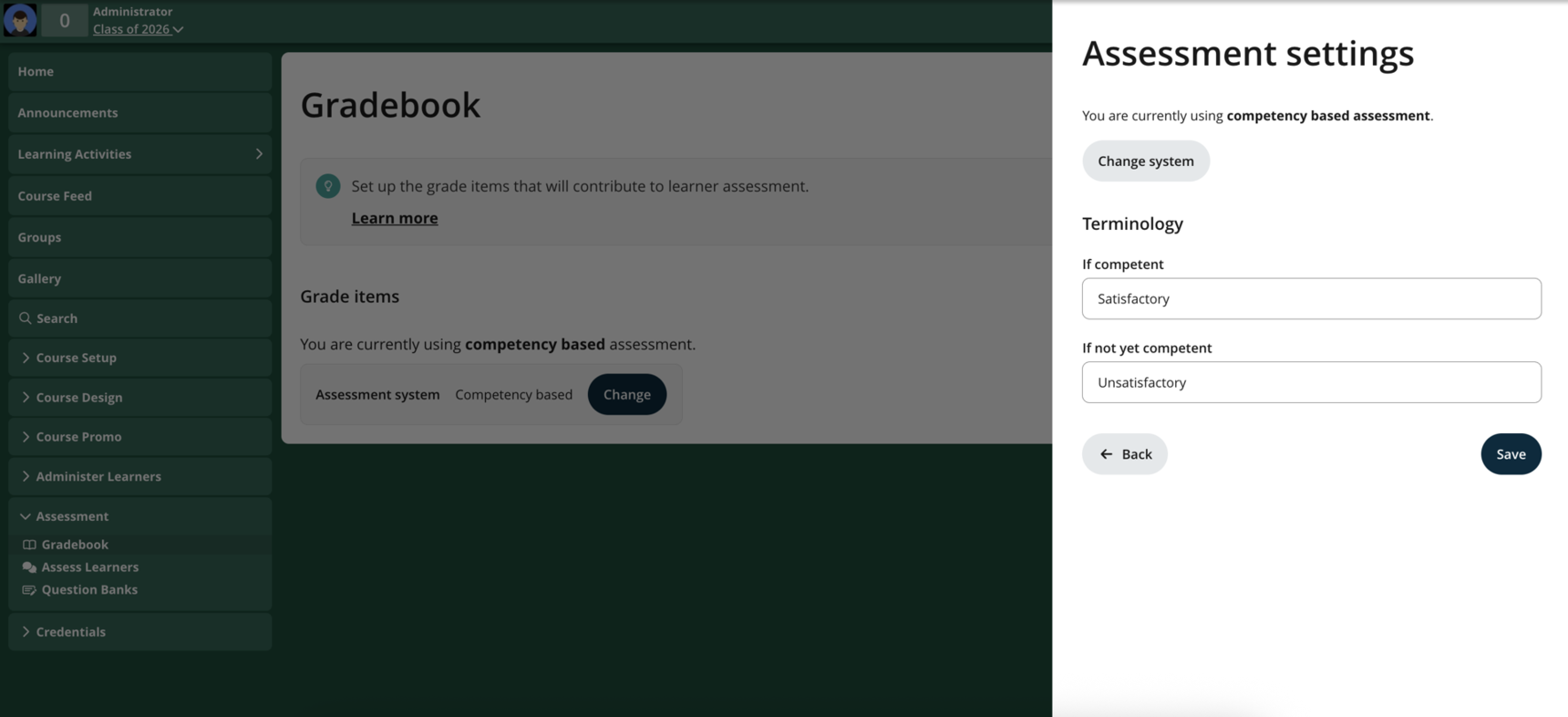Image resolution: width=1568 pixels, height=717 pixels.
Task: Click the search magnifier icon in sidebar
Action: [26, 318]
